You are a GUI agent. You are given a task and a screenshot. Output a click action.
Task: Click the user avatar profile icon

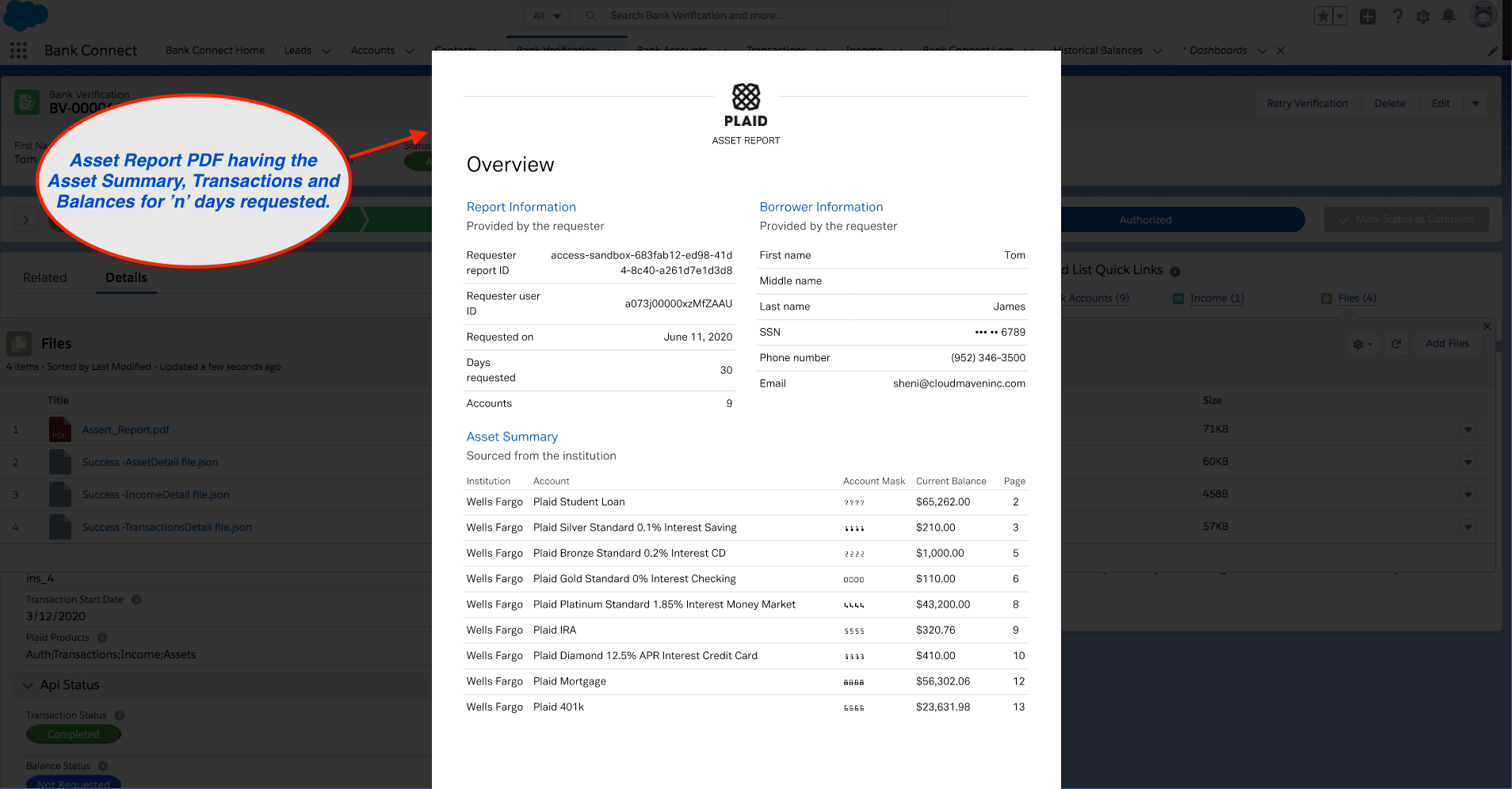[1483, 14]
